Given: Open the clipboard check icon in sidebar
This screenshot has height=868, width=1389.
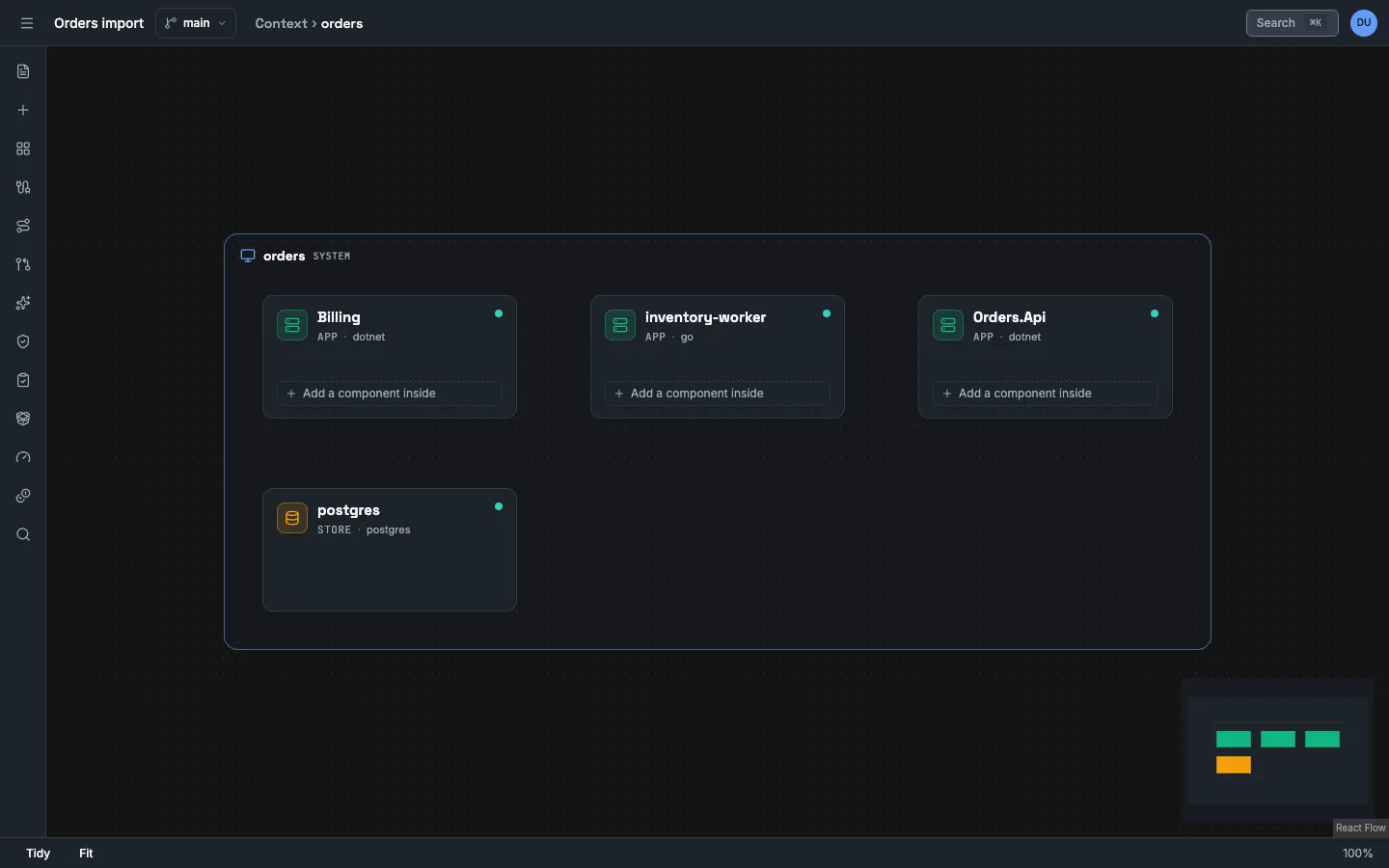Looking at the screenshot, I should tap(23, 380).
